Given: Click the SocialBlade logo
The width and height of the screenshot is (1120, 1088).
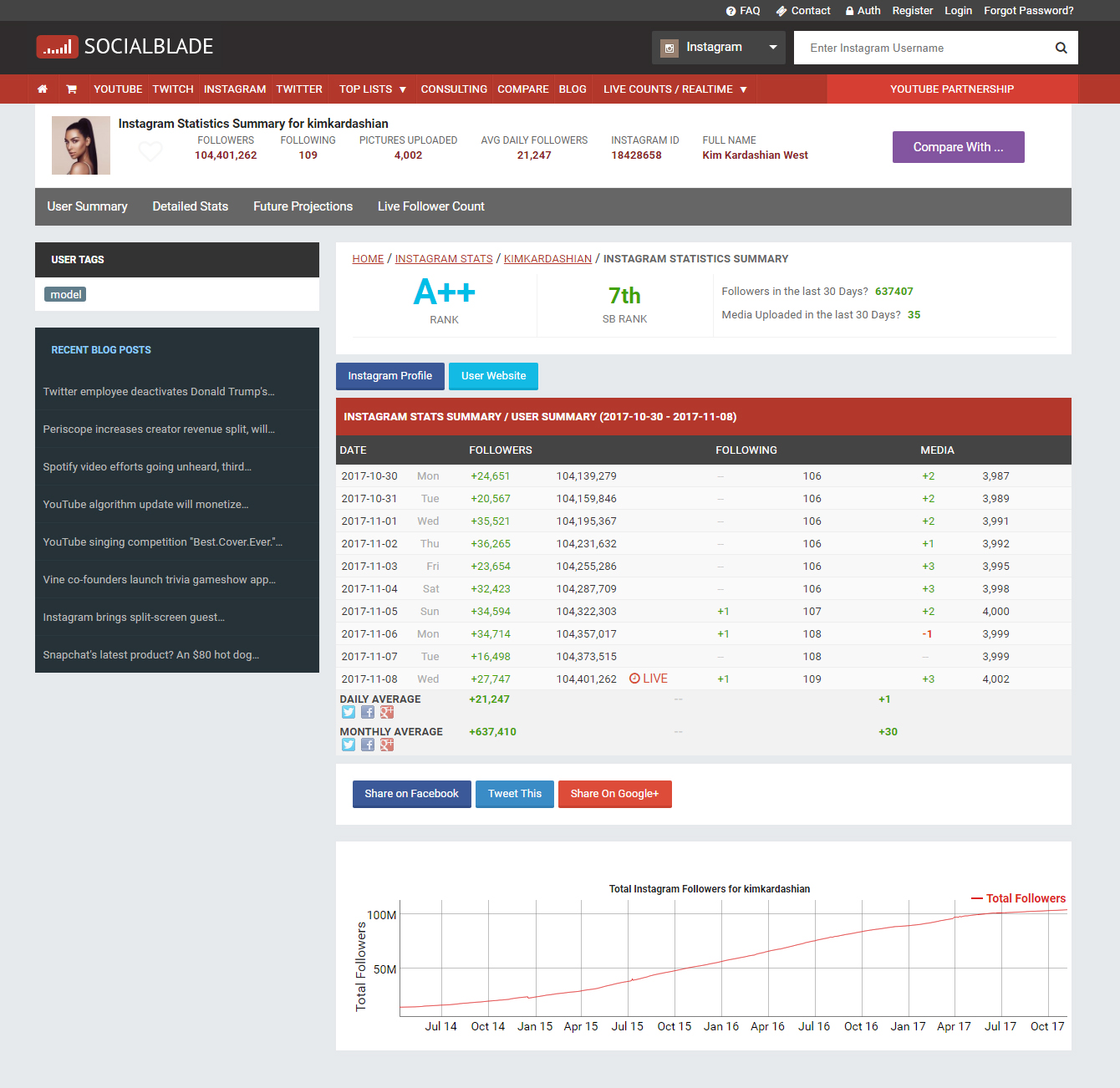Looking at the screenshot, I should coord(125,47).
